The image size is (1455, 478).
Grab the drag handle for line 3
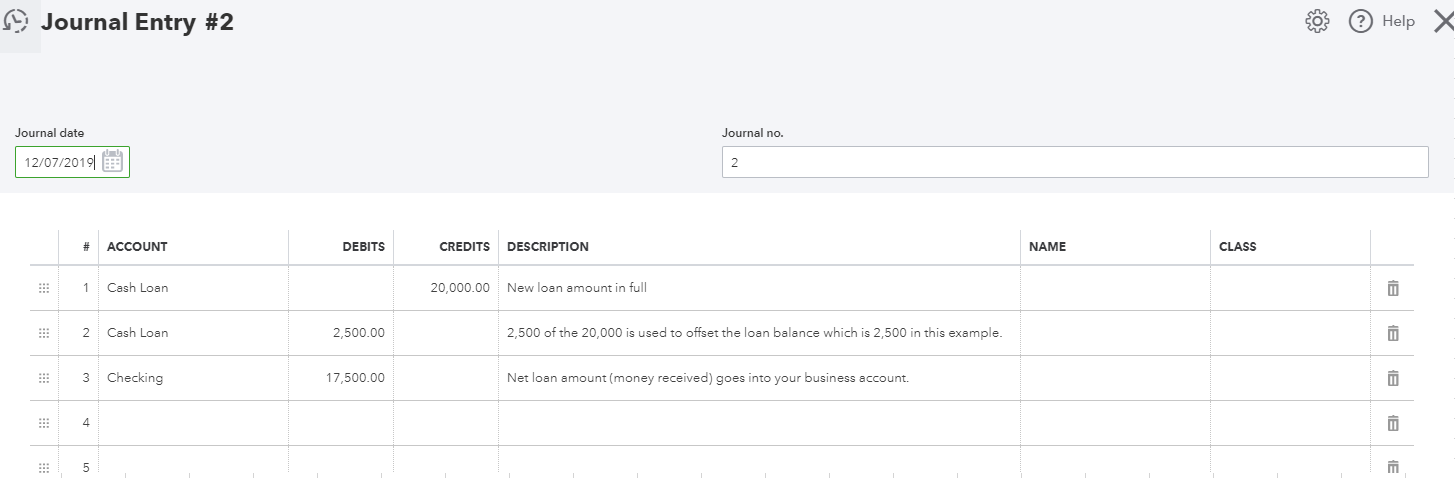[44, 378]
